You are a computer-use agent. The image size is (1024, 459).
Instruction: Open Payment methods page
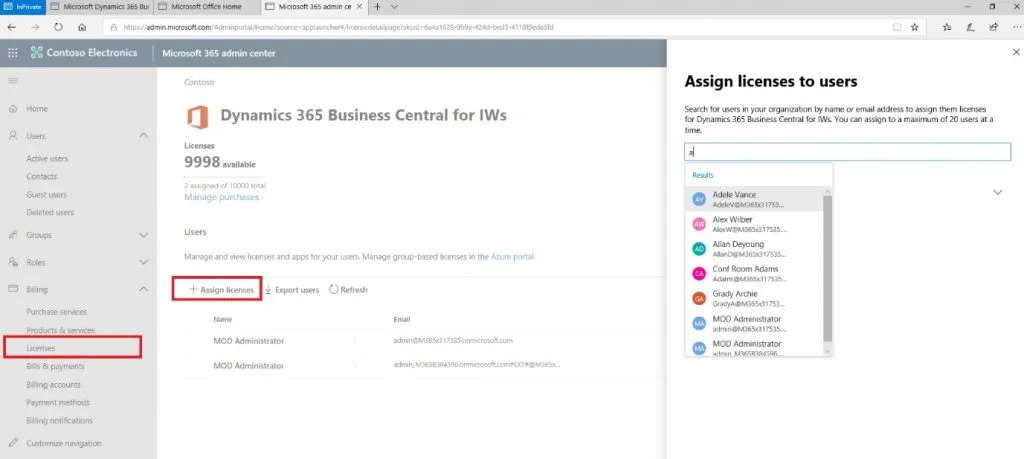(x=58, y=403)
